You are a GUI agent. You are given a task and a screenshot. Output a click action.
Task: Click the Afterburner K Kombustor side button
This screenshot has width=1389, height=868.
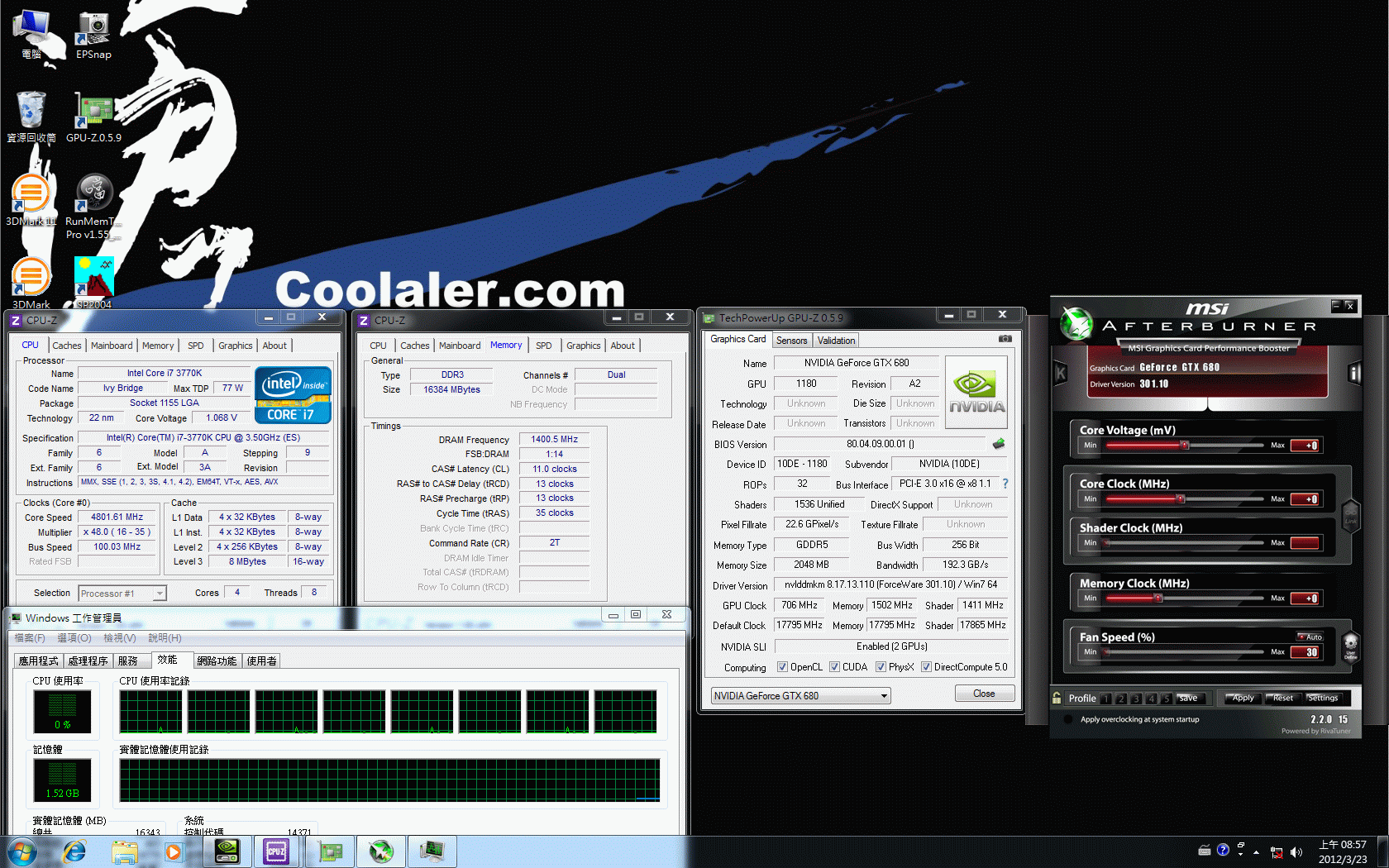tap(1061, 374)
